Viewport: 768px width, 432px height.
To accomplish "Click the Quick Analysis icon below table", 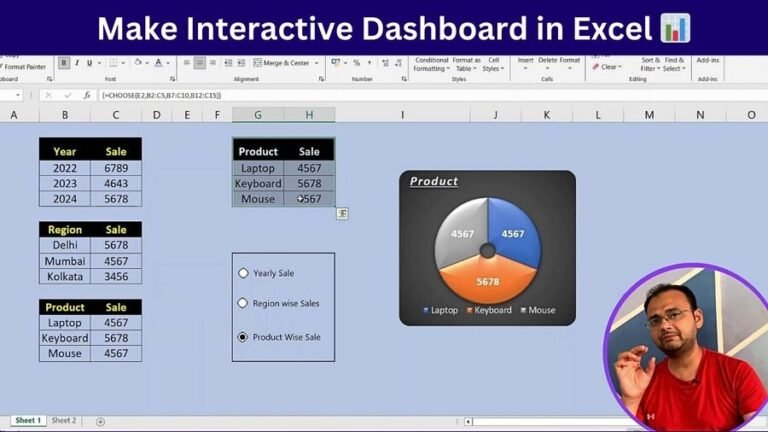I will (342, 213).
